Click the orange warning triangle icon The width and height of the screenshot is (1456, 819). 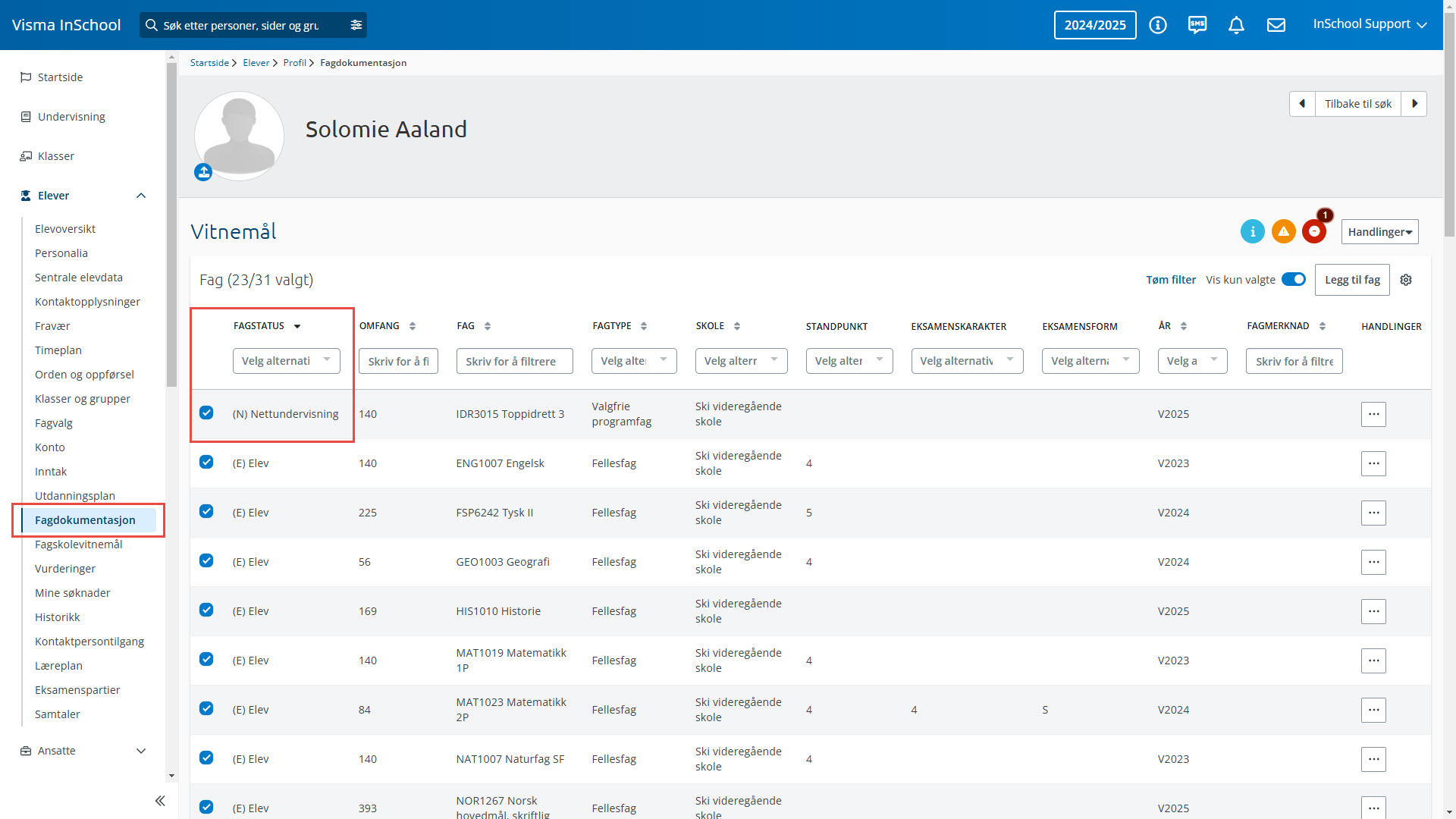1283,231
